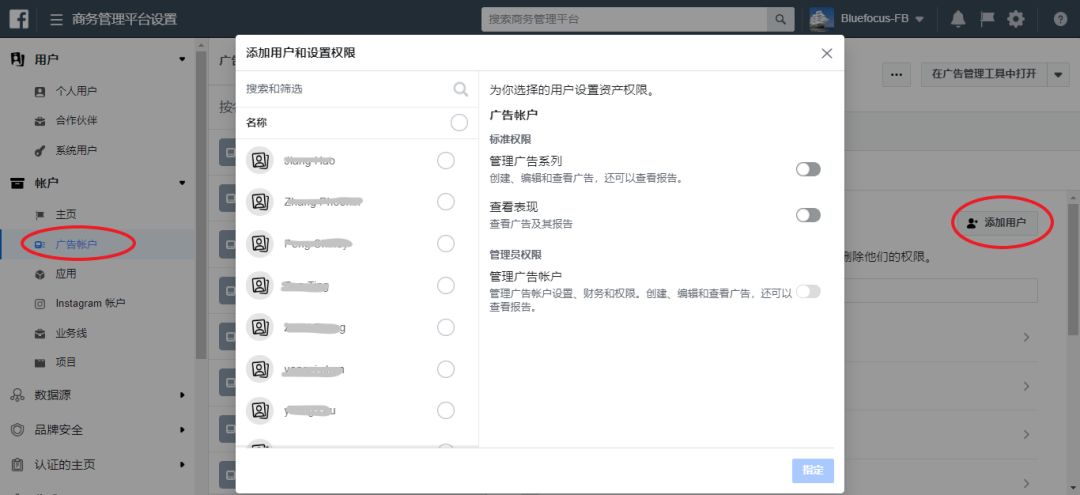
Task: Click the Facebook logo icon
Action: (x=19, y=19)
